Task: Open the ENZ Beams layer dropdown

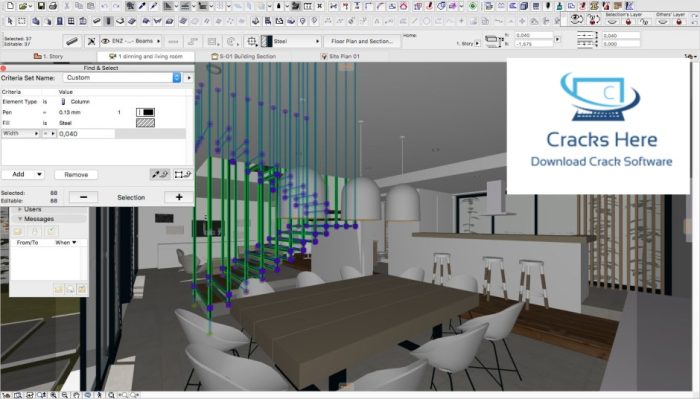Action: 131,41
